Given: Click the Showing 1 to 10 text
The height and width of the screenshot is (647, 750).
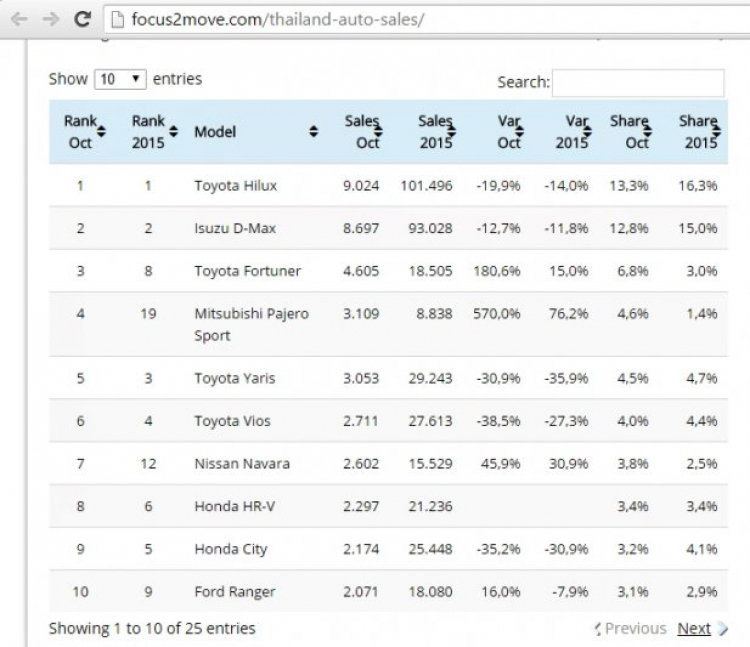Looking at the screenshot, I should pyautogui.click(x=152, y=628).
